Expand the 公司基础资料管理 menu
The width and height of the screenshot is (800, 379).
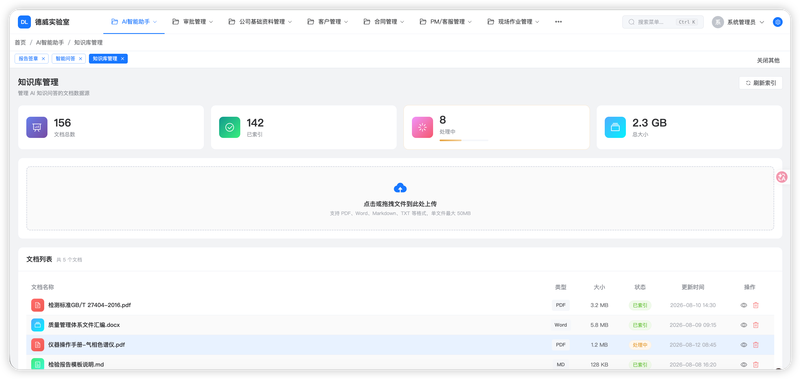pyautogui.click(x=260, y=22)
